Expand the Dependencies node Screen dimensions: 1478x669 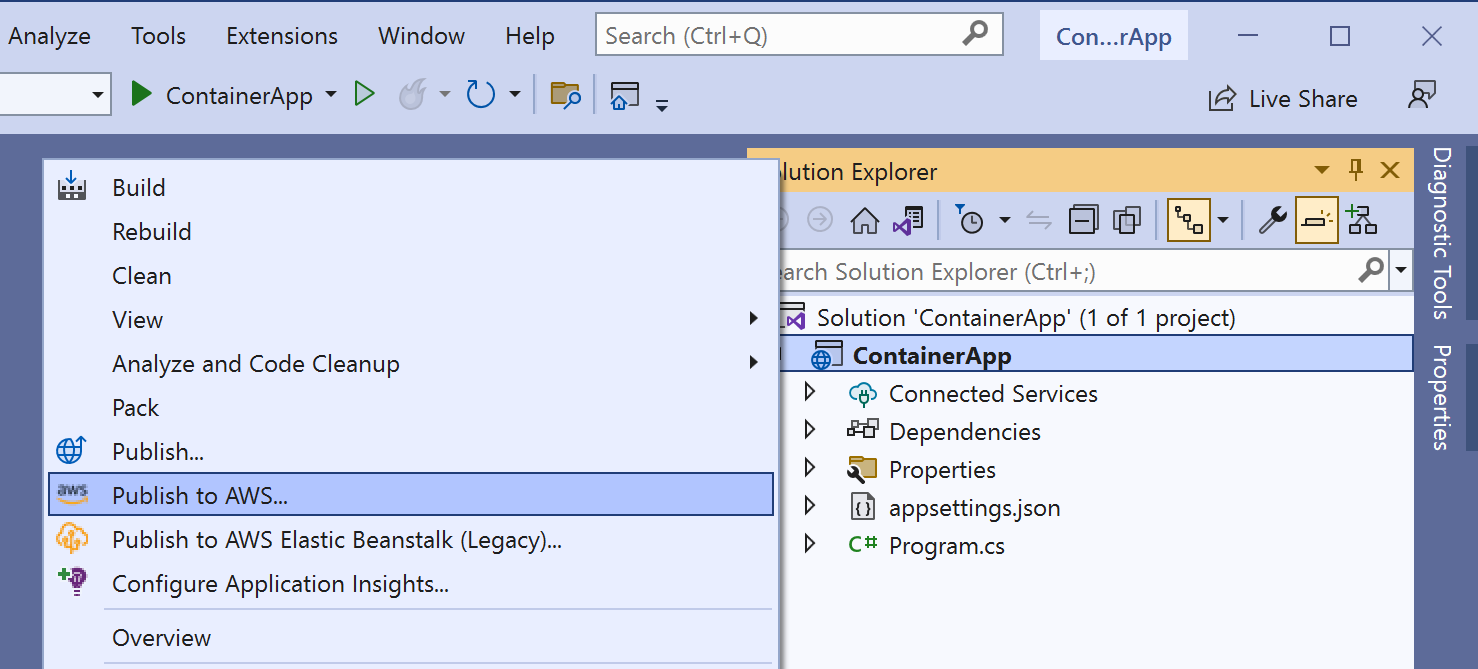point(810,430)
